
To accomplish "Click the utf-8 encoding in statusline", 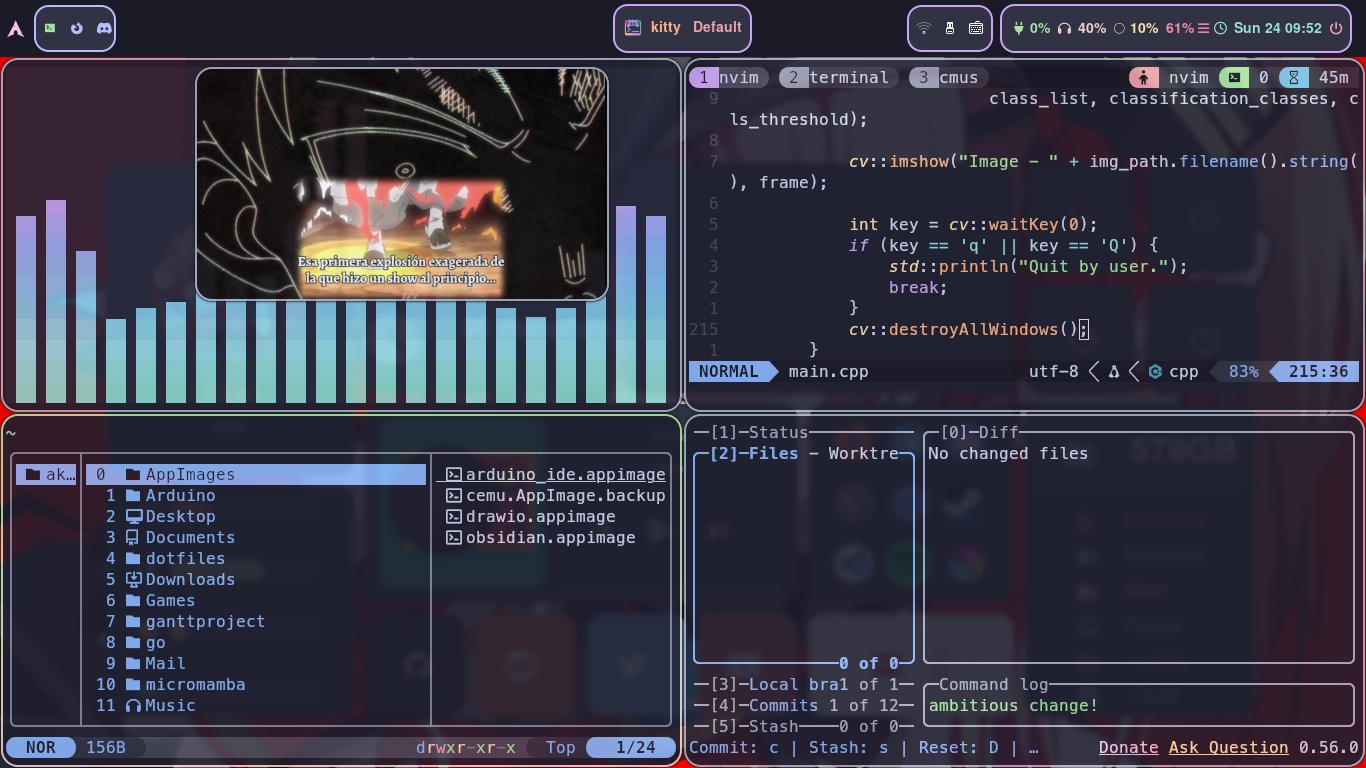I will coord(1054,371).
